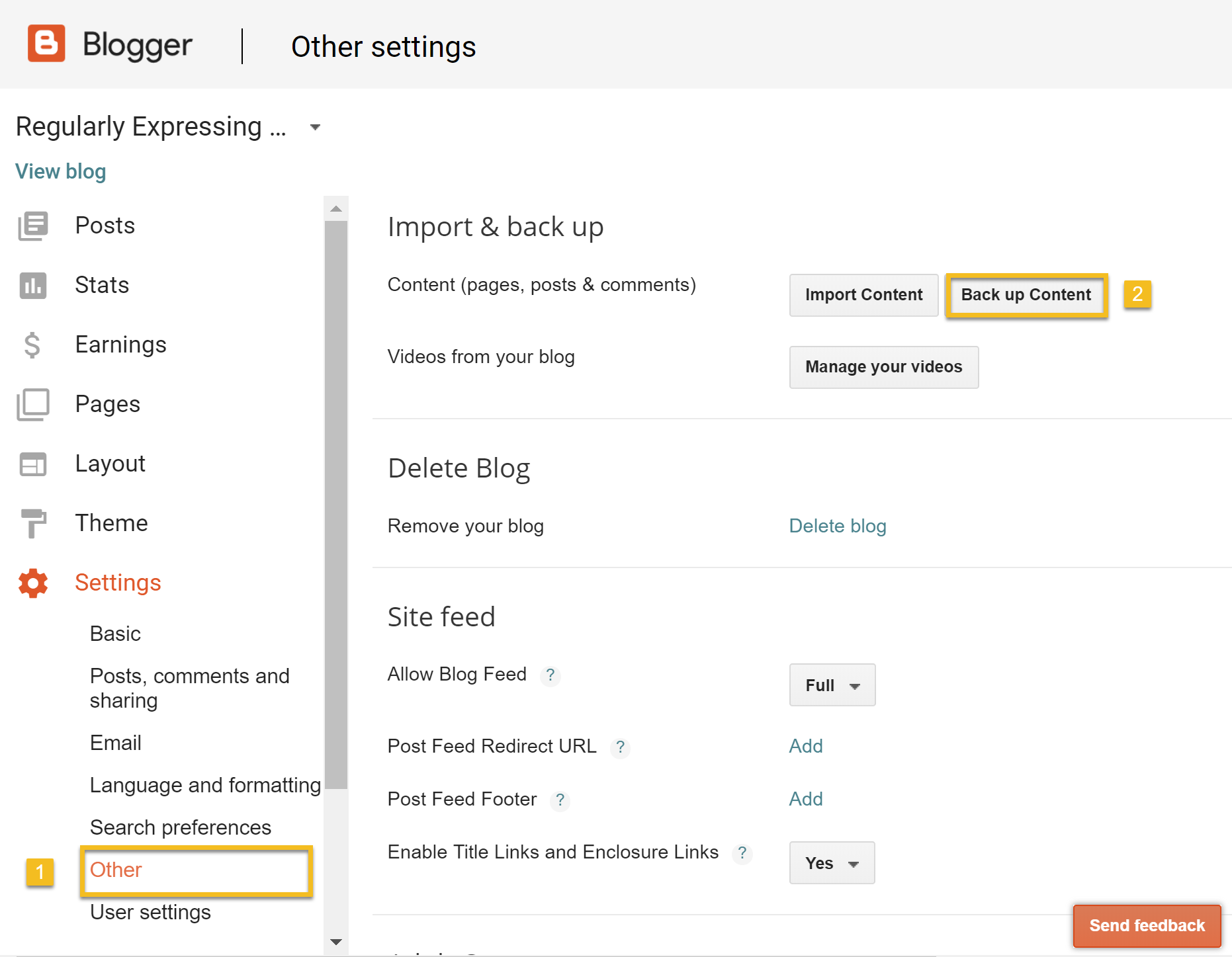
Task: Click the Site feed heading
Action: coord(441,617)
